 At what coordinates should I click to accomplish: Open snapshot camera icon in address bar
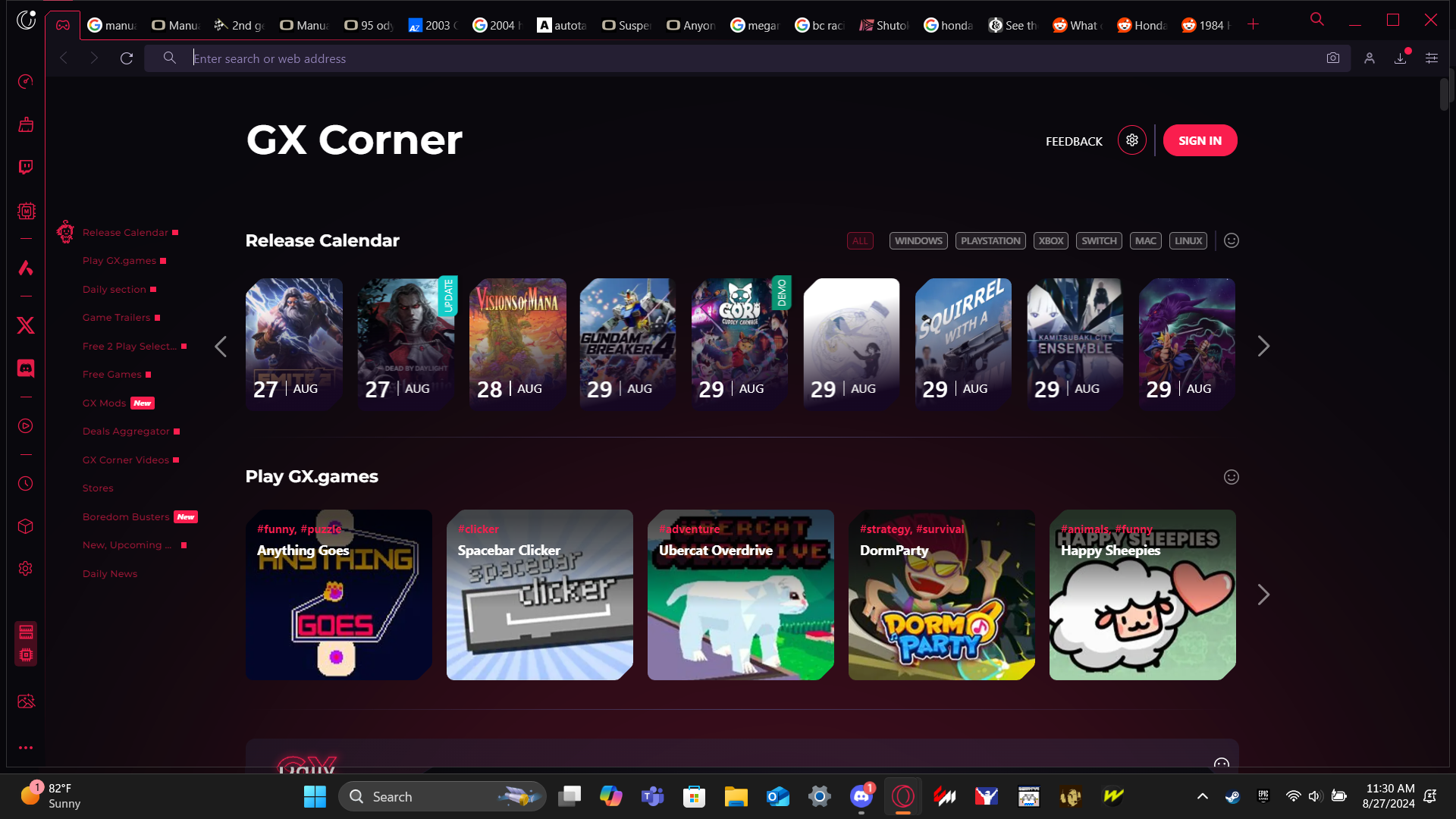(1332, 58)
